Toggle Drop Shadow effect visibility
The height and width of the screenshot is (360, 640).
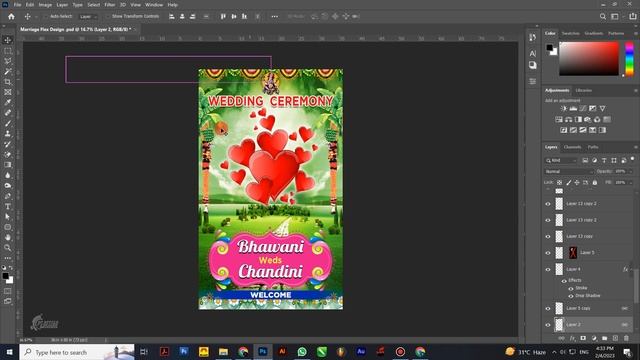(571, 296)
